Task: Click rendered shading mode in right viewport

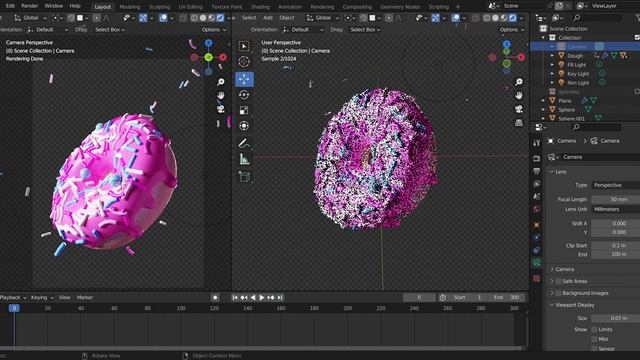Action: 512,18
